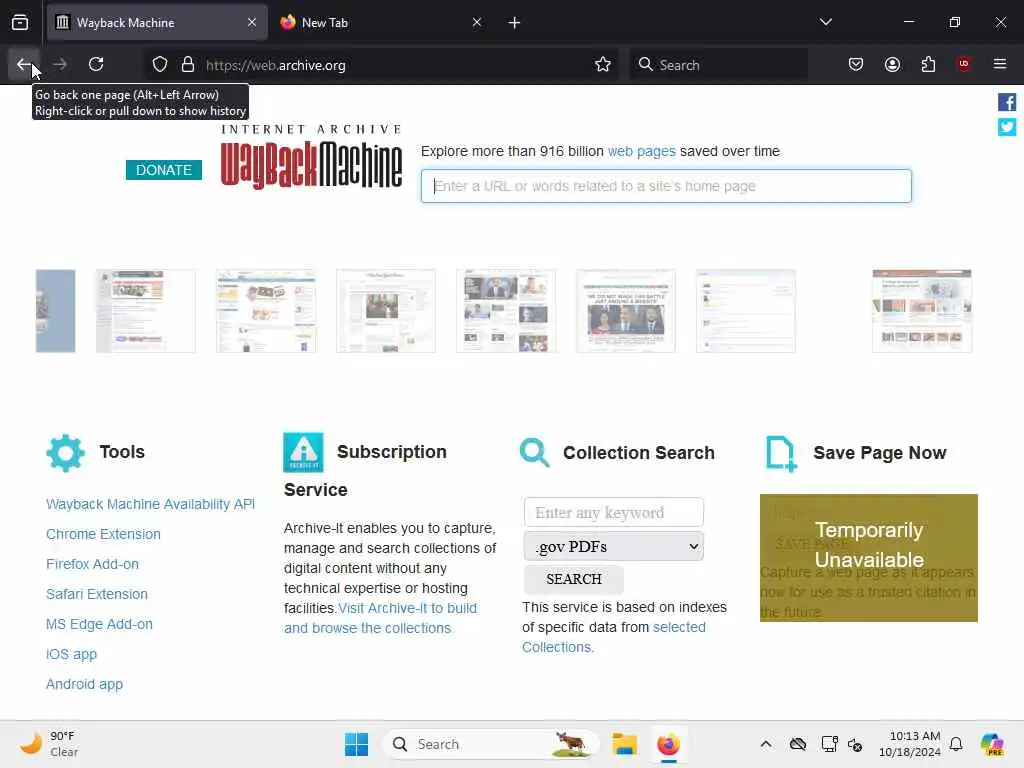Visit Archive-It to build collections link
This screenshot has height=768, width=1024.
coord(381,618)
